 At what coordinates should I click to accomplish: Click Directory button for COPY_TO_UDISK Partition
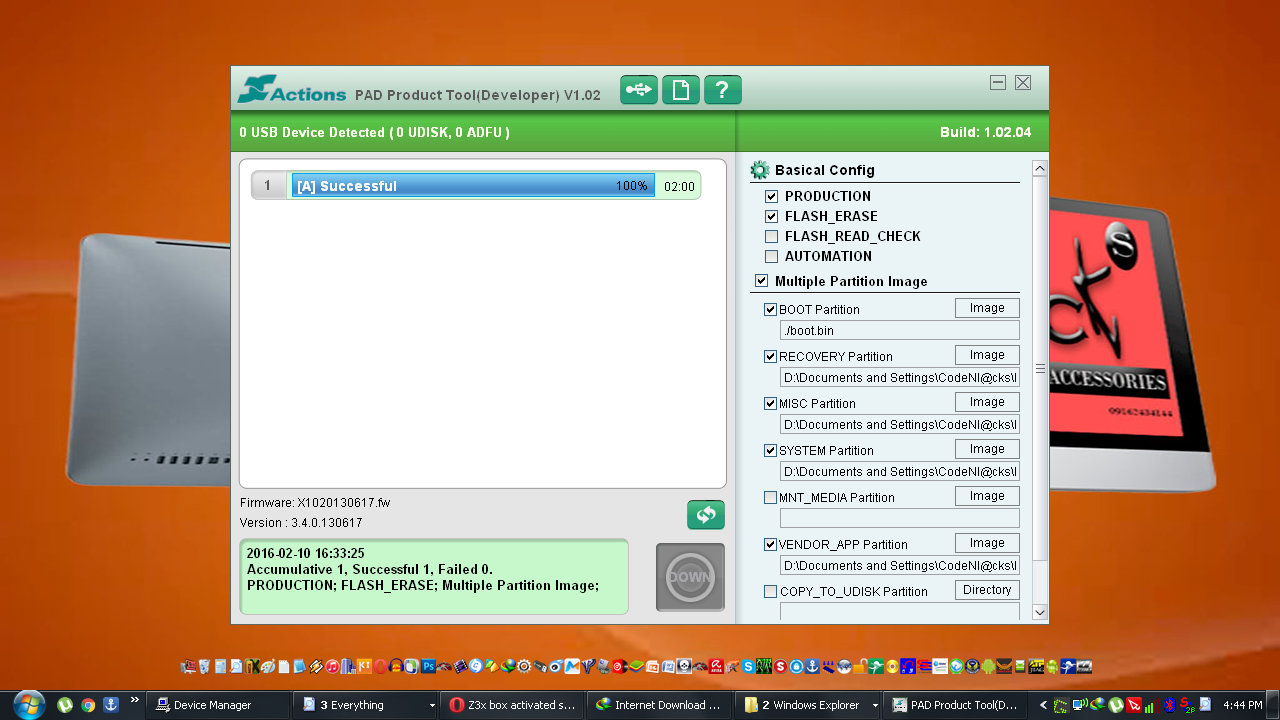(x=986, y=590)
